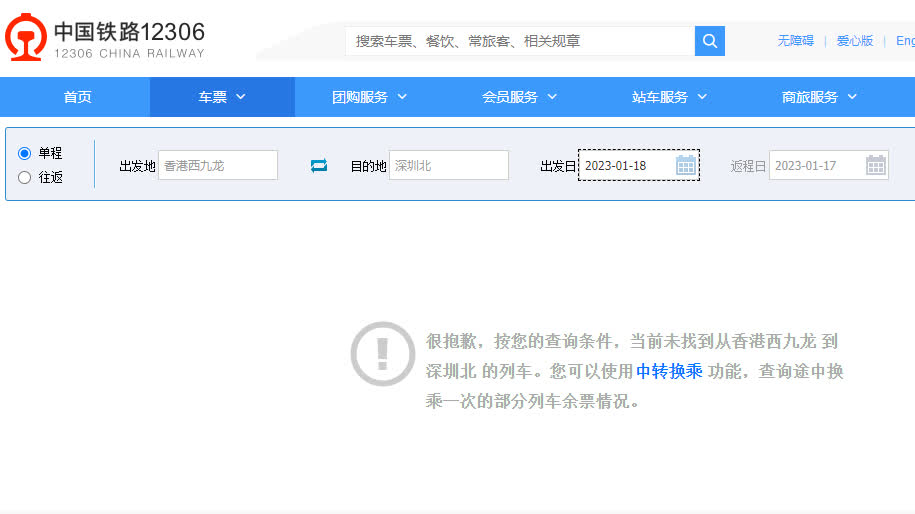Click the site search text box

pyautogui.click(x=520, y=41)
